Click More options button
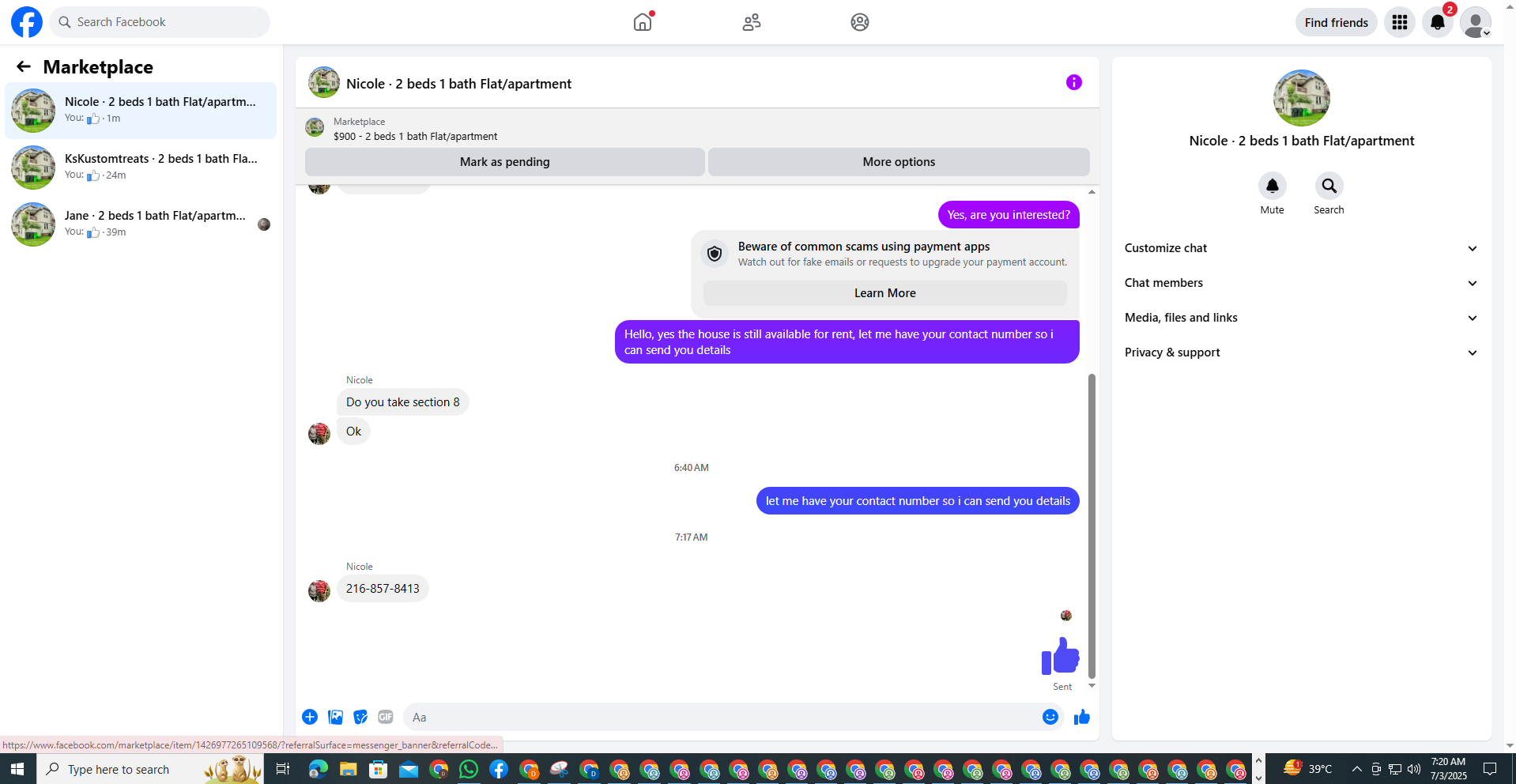The width and height of the screenshot is (1516, 784). pyautogui.click(x=899, y=162)
